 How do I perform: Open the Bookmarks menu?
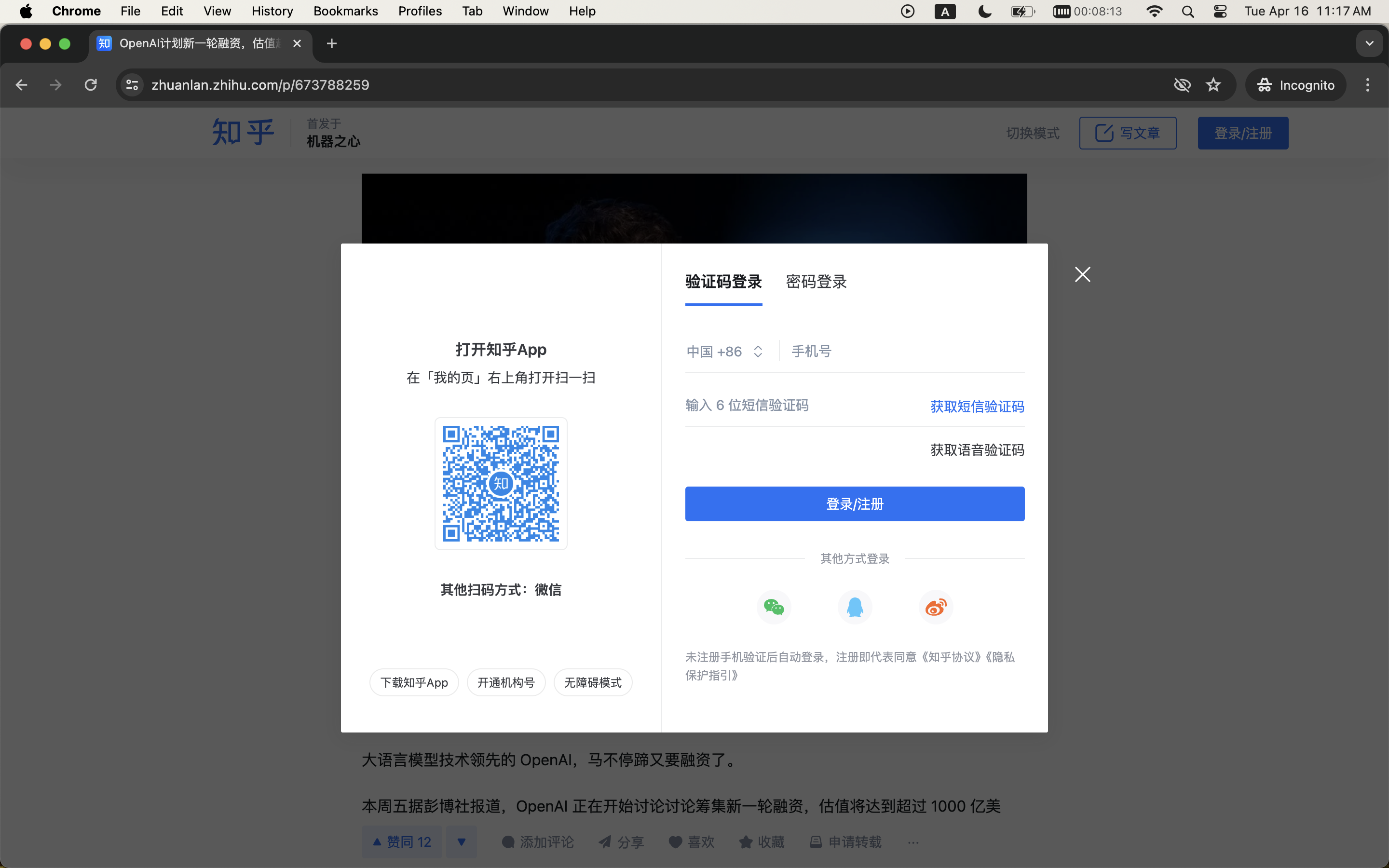345,11
